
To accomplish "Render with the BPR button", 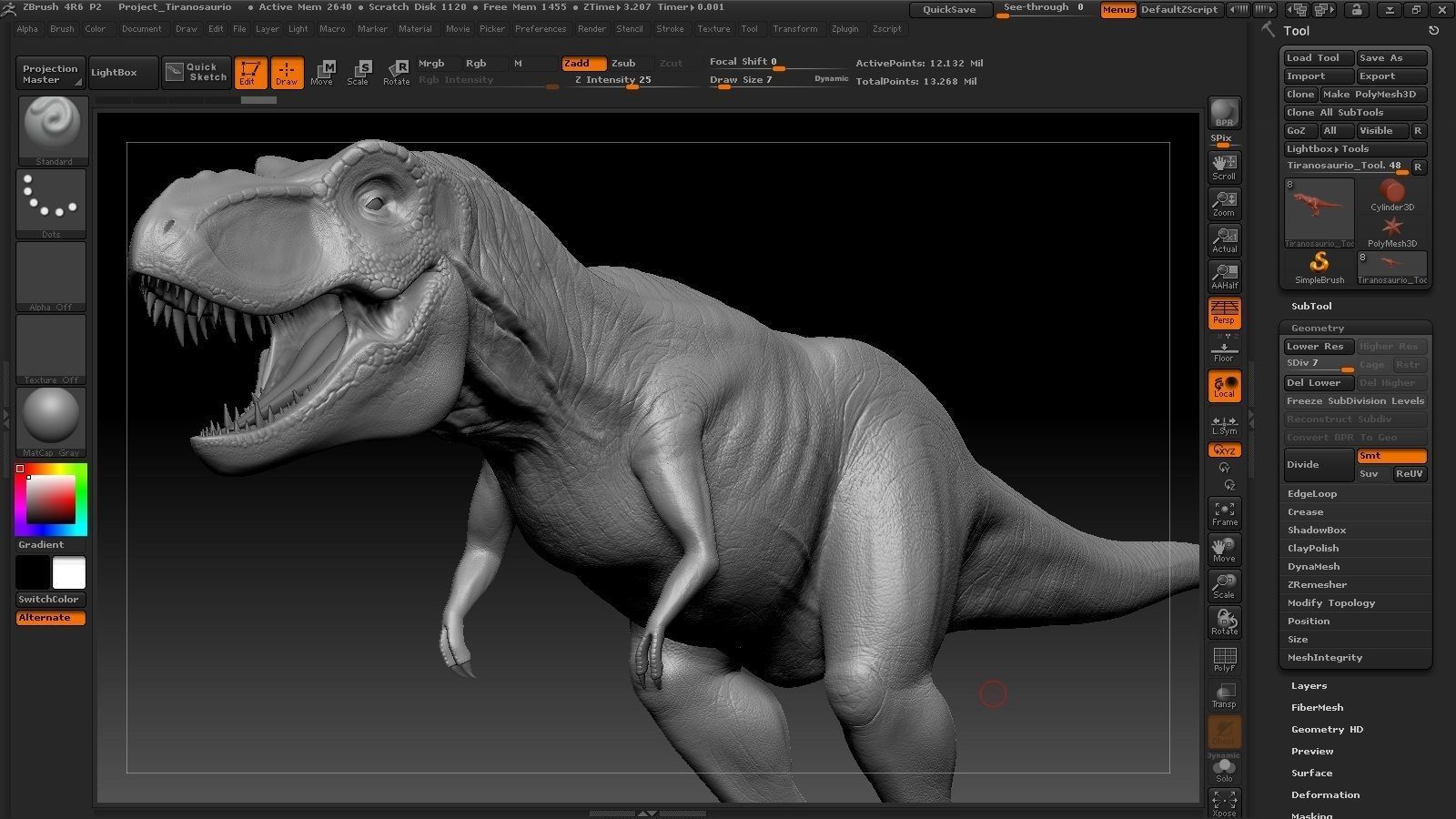I will (x=1224, y=113).
